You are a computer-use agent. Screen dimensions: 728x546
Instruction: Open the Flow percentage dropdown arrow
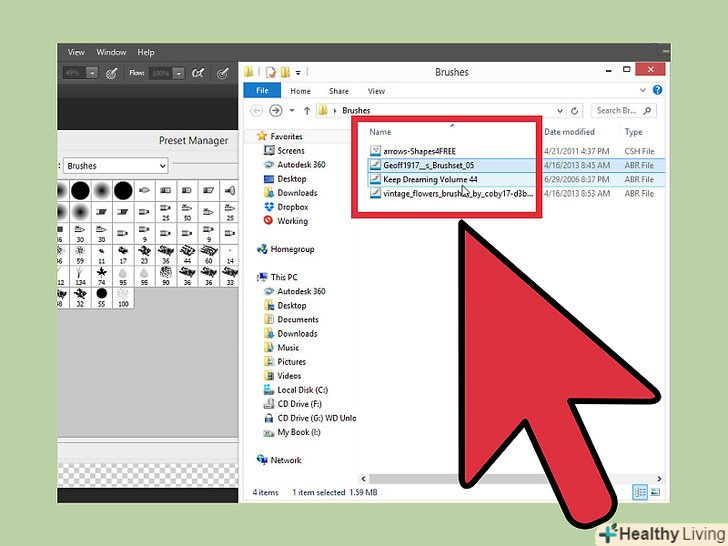pyautogui.click(x=179, y=73)
